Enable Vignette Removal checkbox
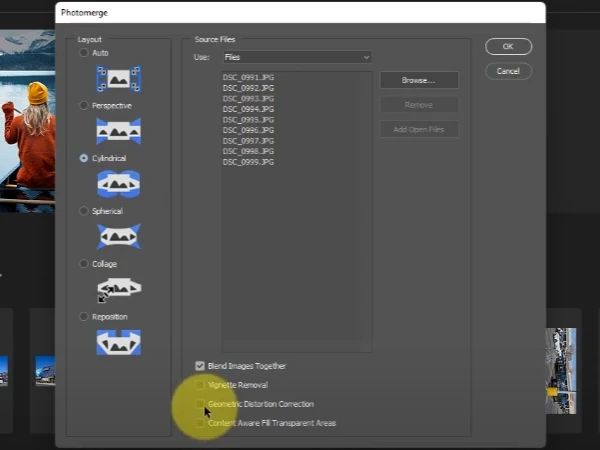600x450 pixels. (x=200, y=385)
